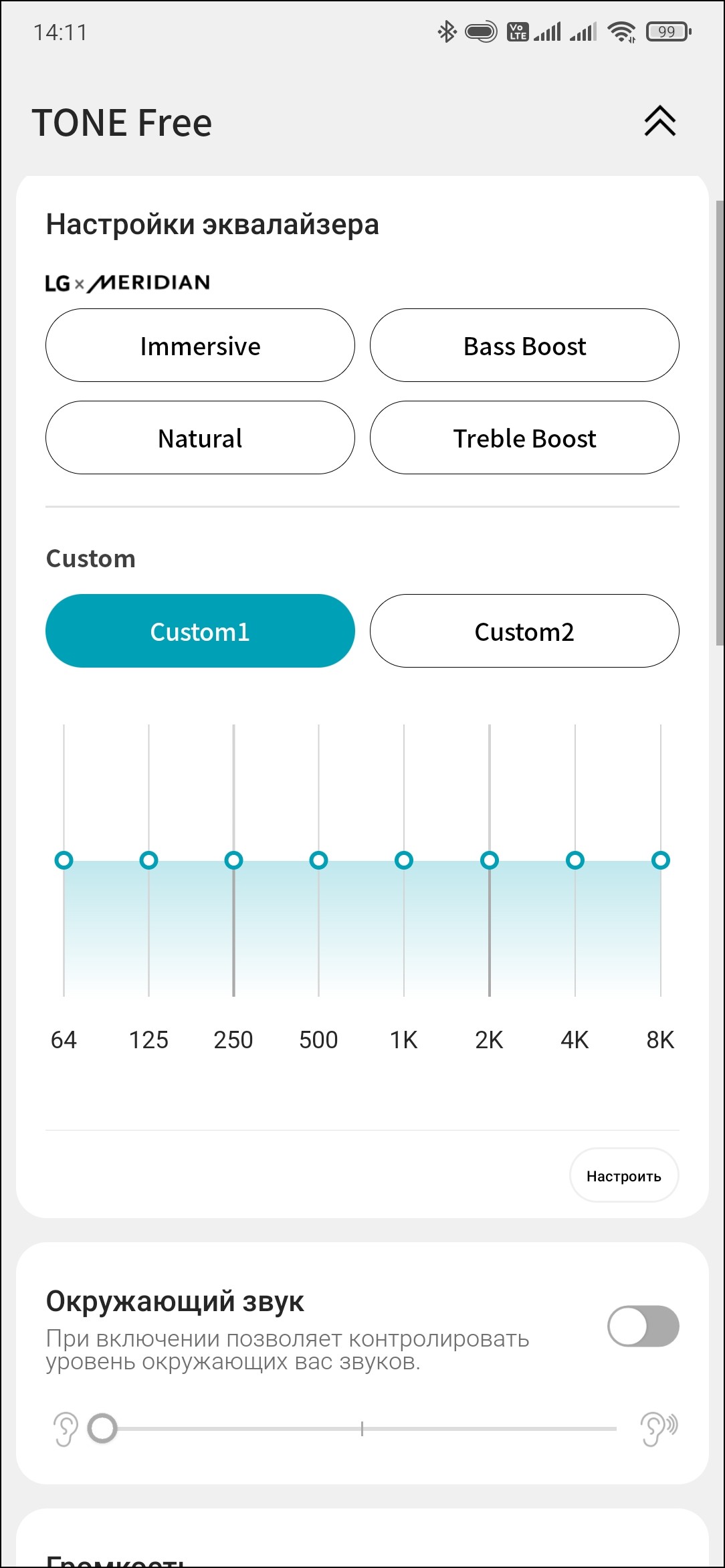
Task: Tap the quiet ear icon
Action: click(x=66, y=1429)
